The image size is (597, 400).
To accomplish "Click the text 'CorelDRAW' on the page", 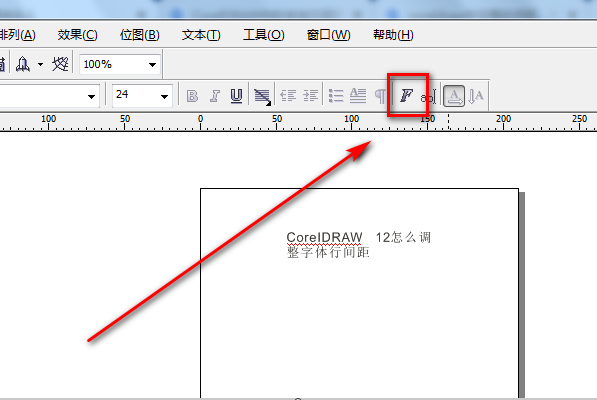I will click(324, 237).
